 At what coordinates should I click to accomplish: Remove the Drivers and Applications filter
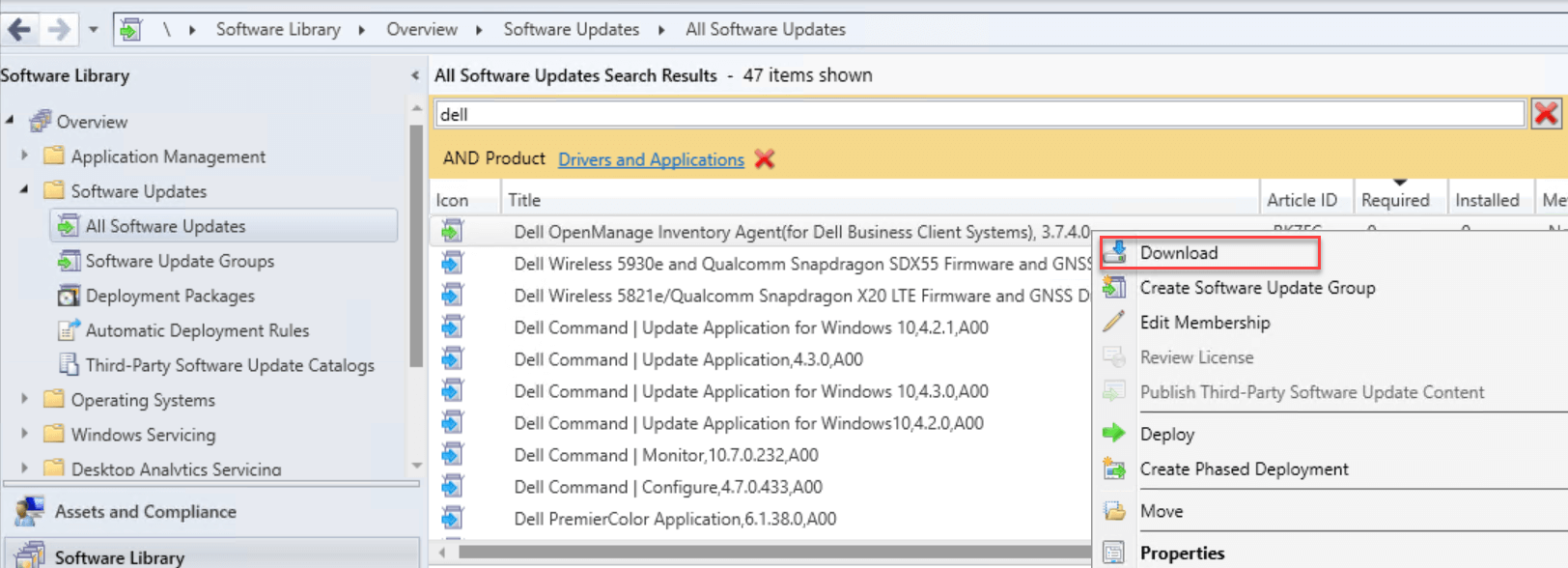click(765, 159)
